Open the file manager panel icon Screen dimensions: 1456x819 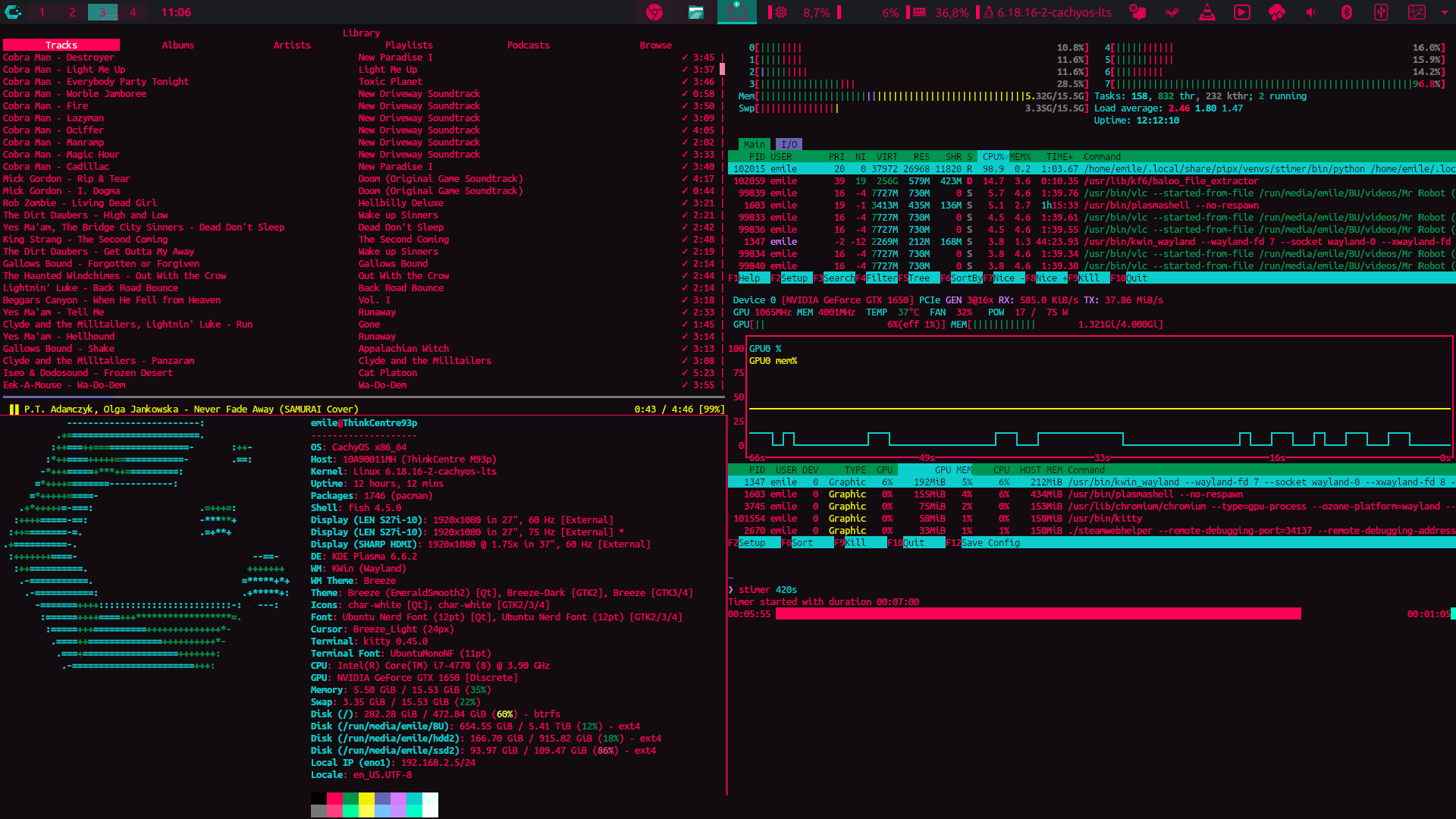(696, 12)
